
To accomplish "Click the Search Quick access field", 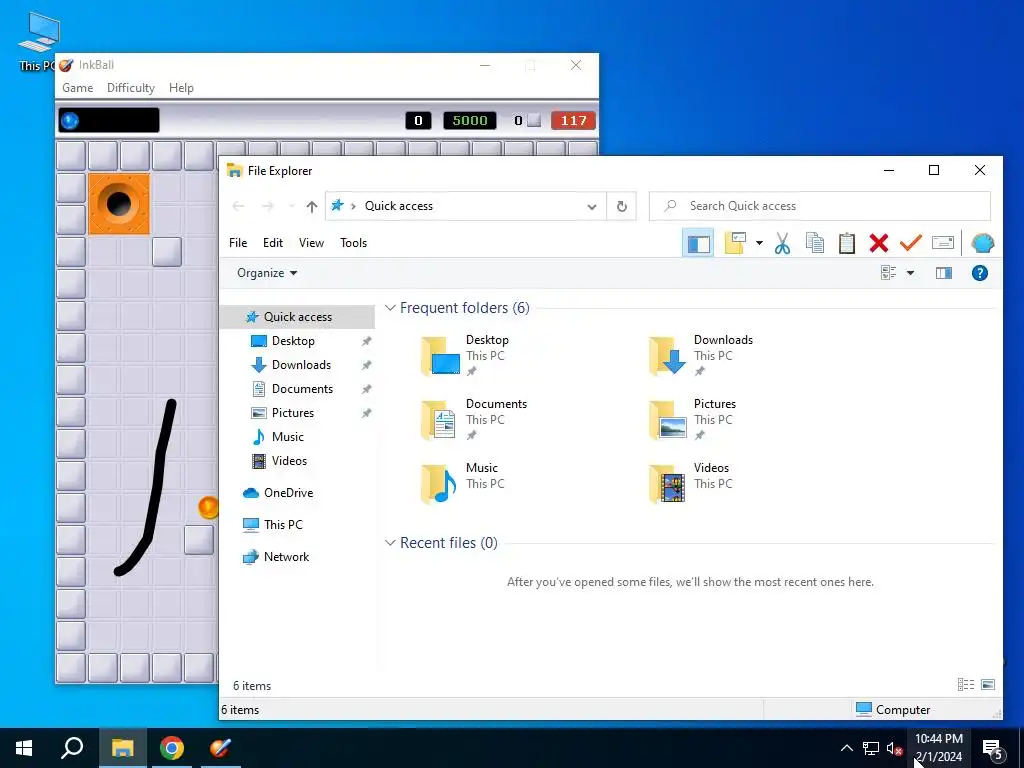I will pos(820,206).
